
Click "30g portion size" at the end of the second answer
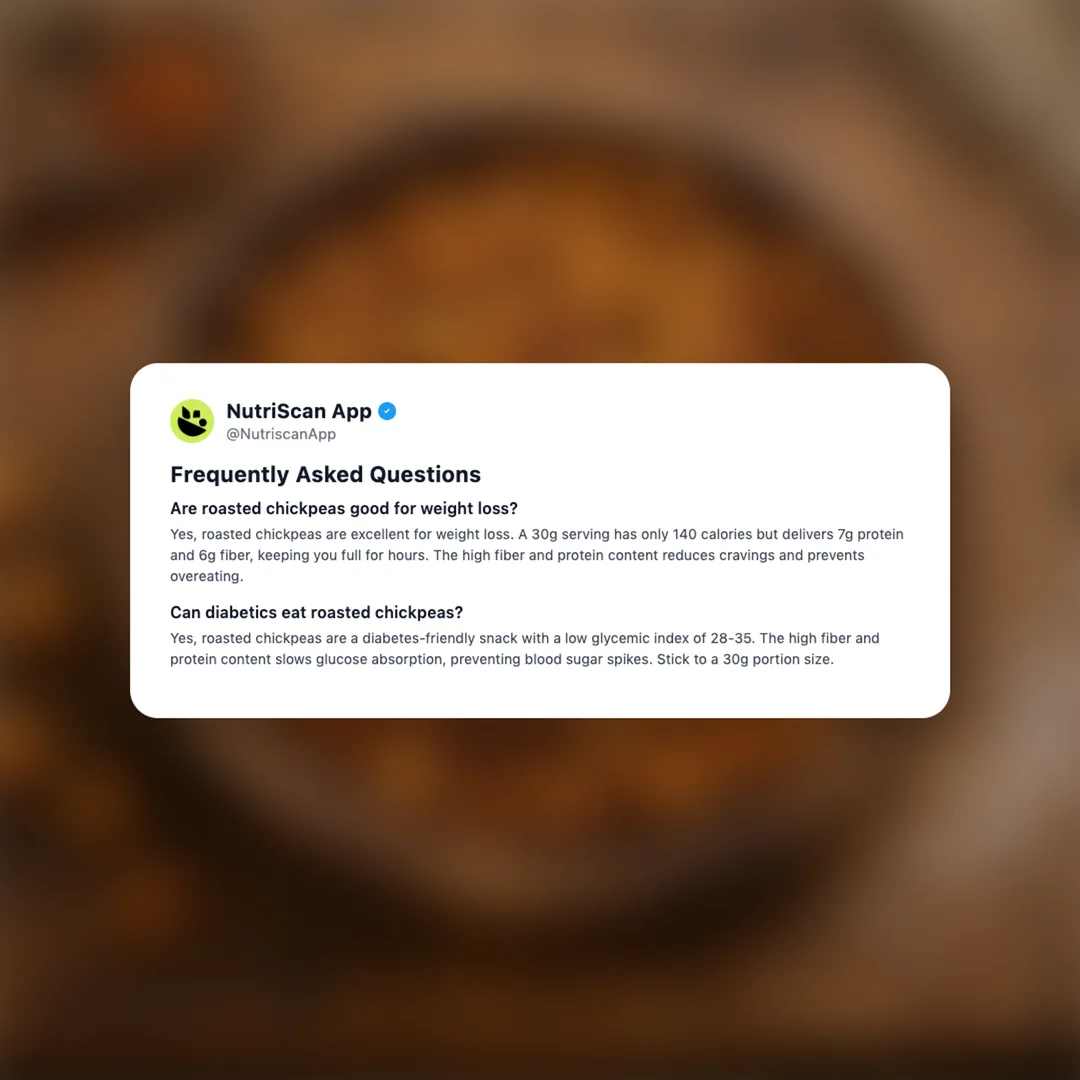click(778, 659)
